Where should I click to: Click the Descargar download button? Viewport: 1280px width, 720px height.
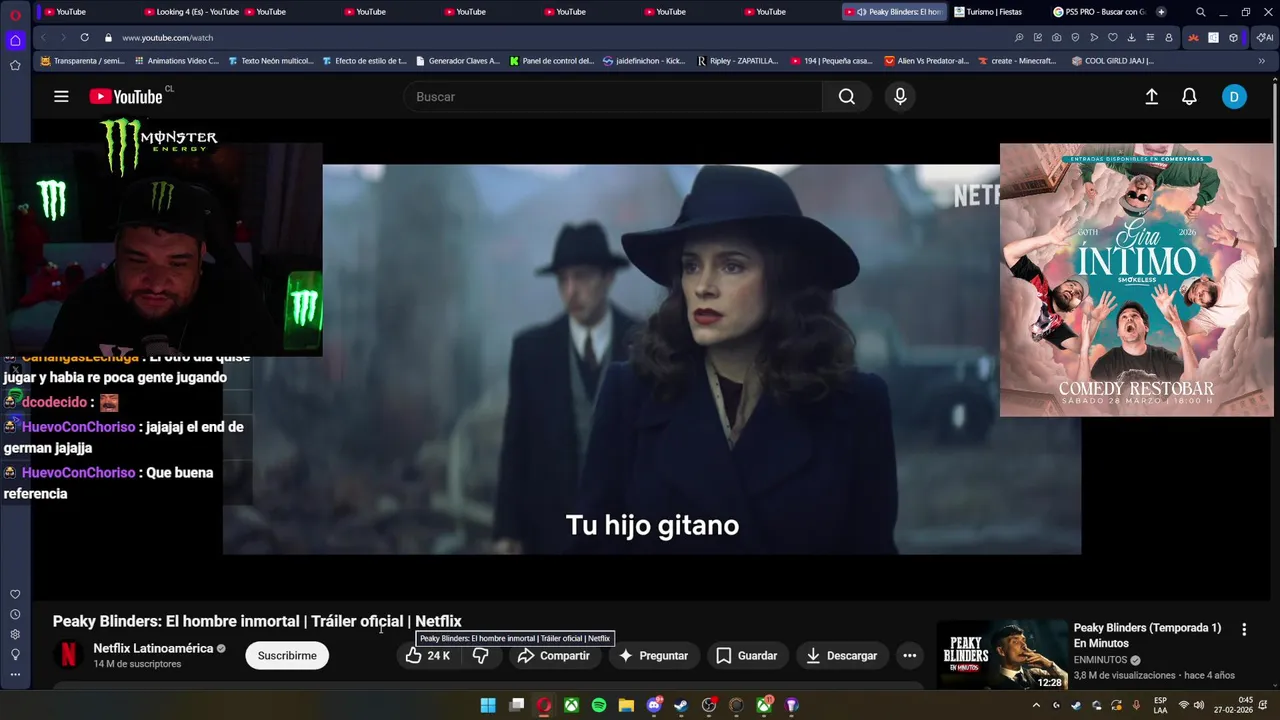(x=842, y=656)
